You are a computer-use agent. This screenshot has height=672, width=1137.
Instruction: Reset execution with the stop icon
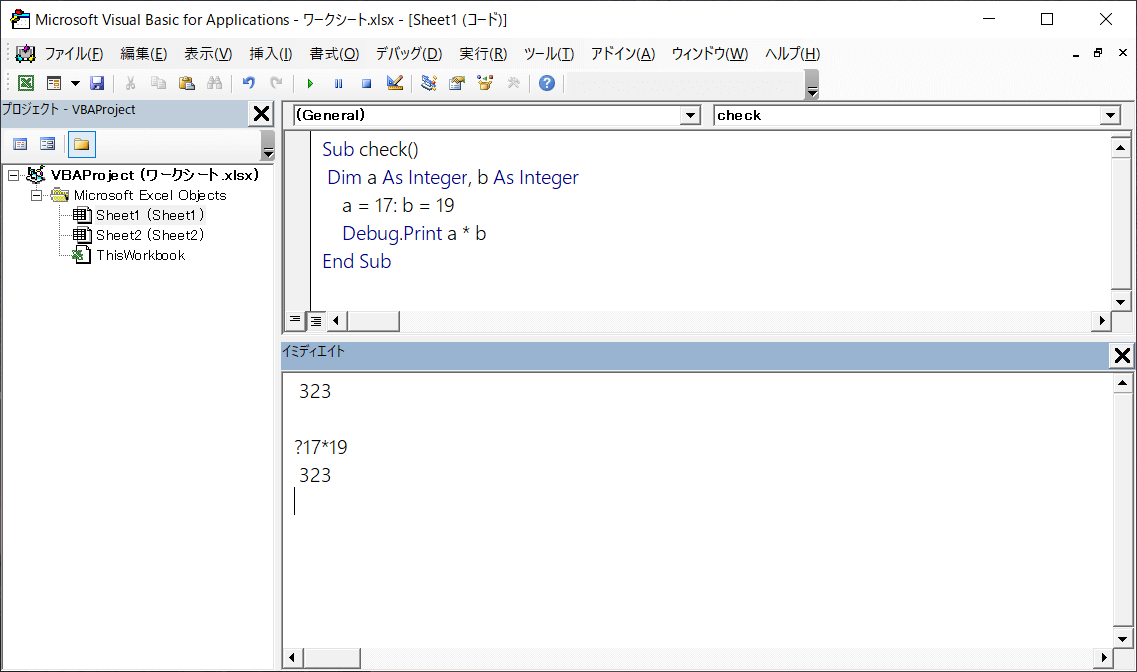tap(366, 83)
